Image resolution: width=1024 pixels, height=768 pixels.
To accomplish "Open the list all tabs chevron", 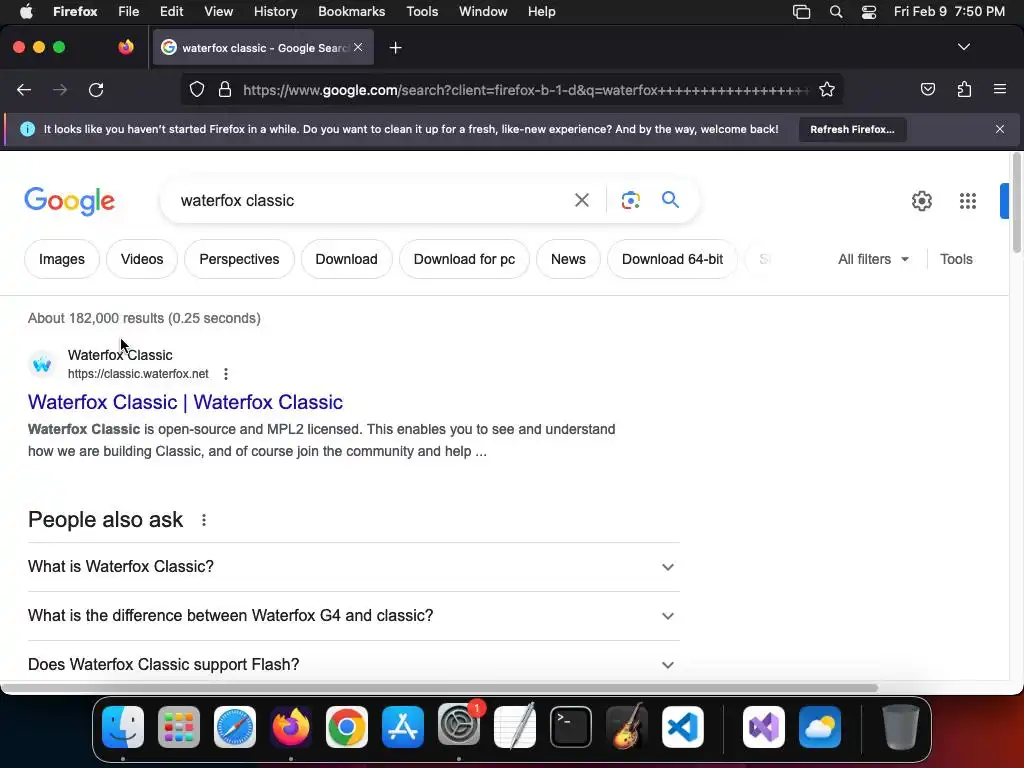I will click(963, 47).
